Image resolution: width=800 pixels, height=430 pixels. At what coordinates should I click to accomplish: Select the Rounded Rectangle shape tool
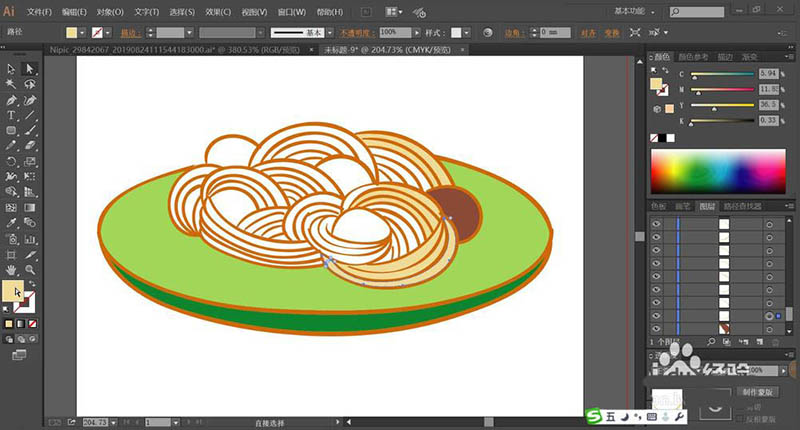[11, 131]
